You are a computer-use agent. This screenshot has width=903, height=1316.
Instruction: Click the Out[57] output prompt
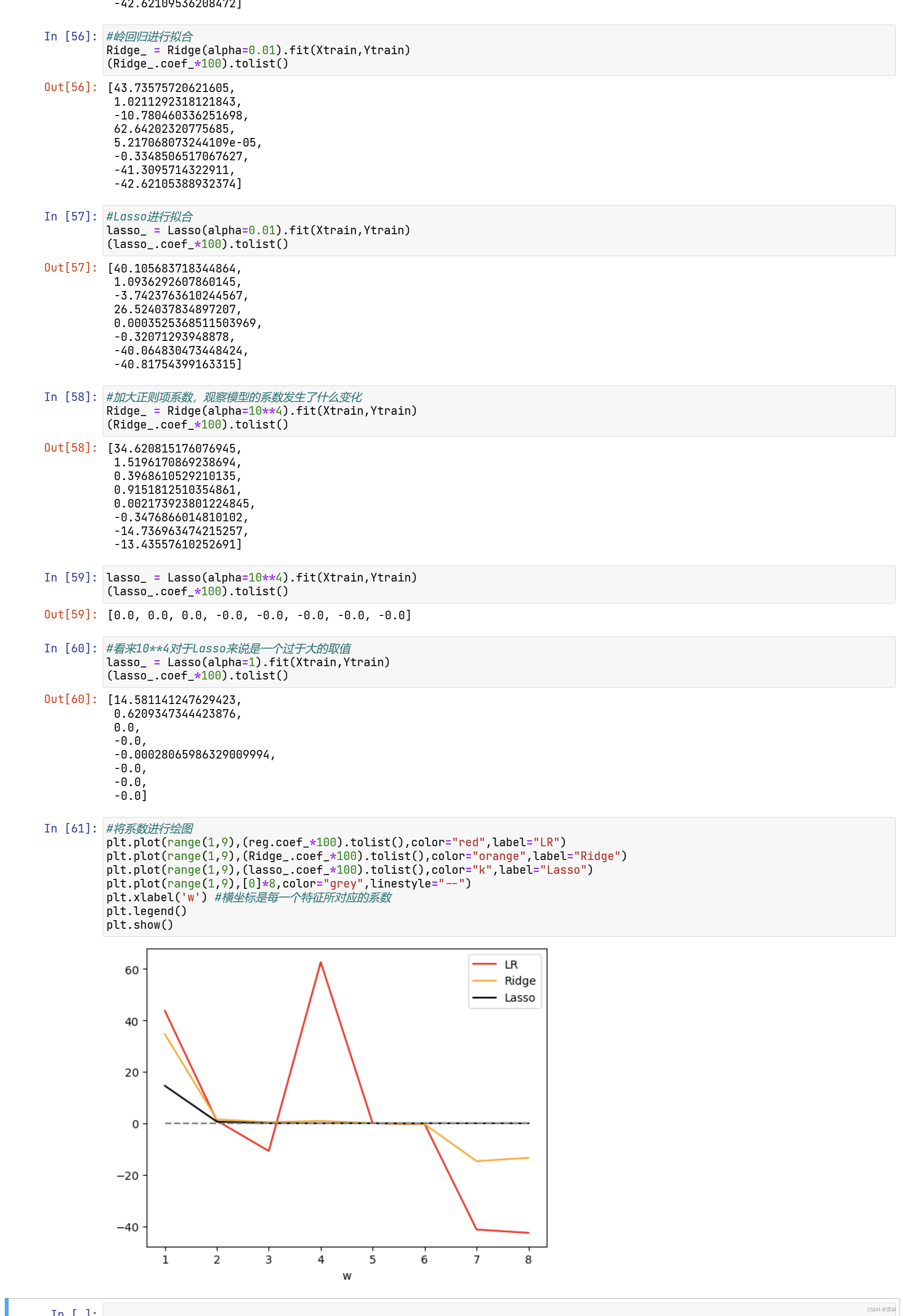pyautogui.click(x=71, y=267)
